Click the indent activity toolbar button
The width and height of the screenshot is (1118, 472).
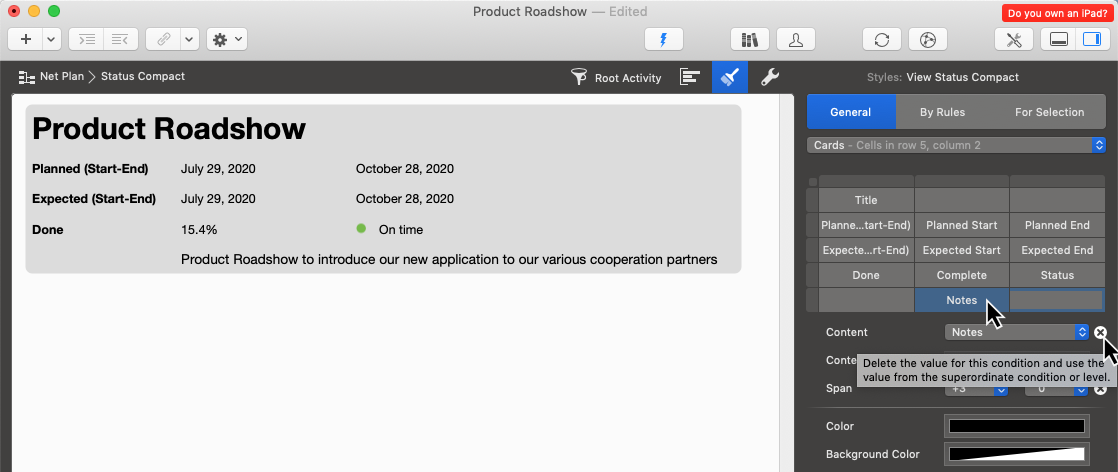point(88,39)
